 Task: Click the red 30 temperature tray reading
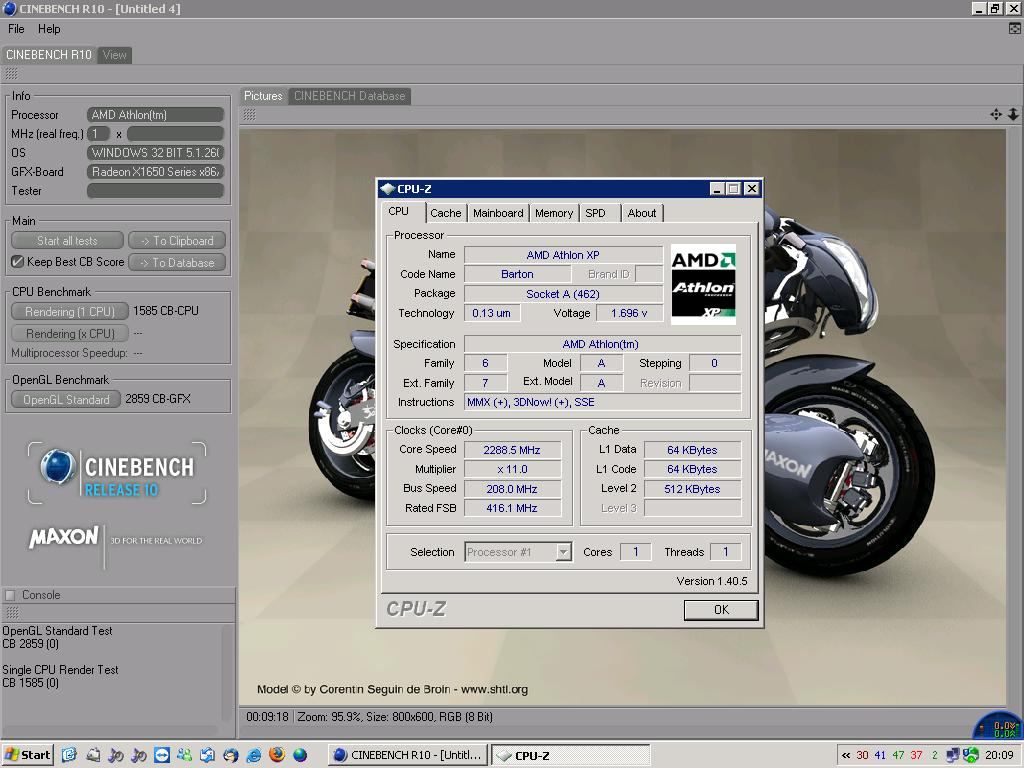click(862, 756)
